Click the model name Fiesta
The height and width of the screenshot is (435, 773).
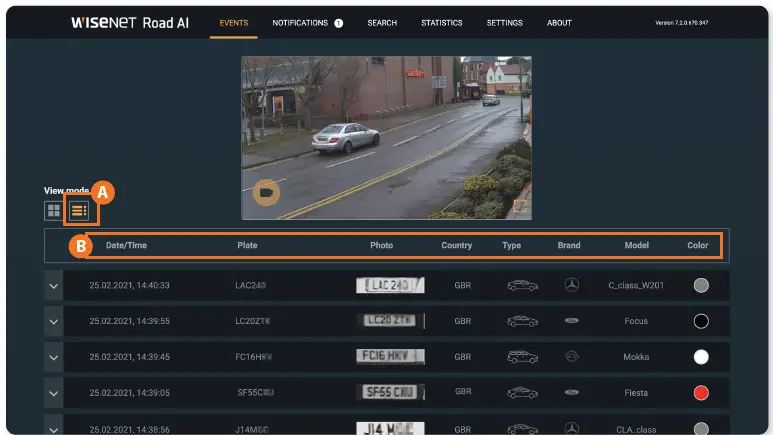[636, 393]
